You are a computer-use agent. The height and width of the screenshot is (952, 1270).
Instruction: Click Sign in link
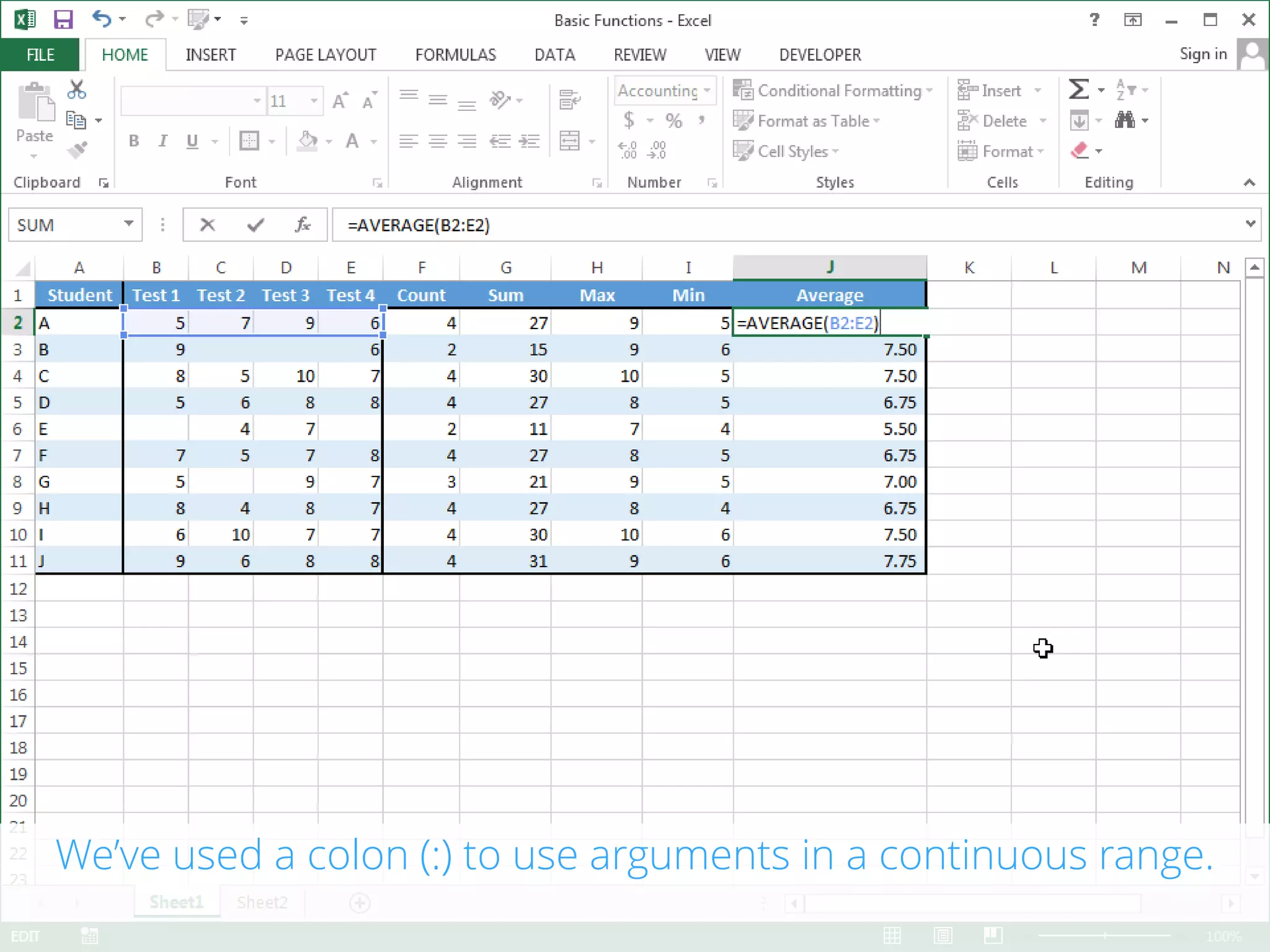tap(1203, 55)
